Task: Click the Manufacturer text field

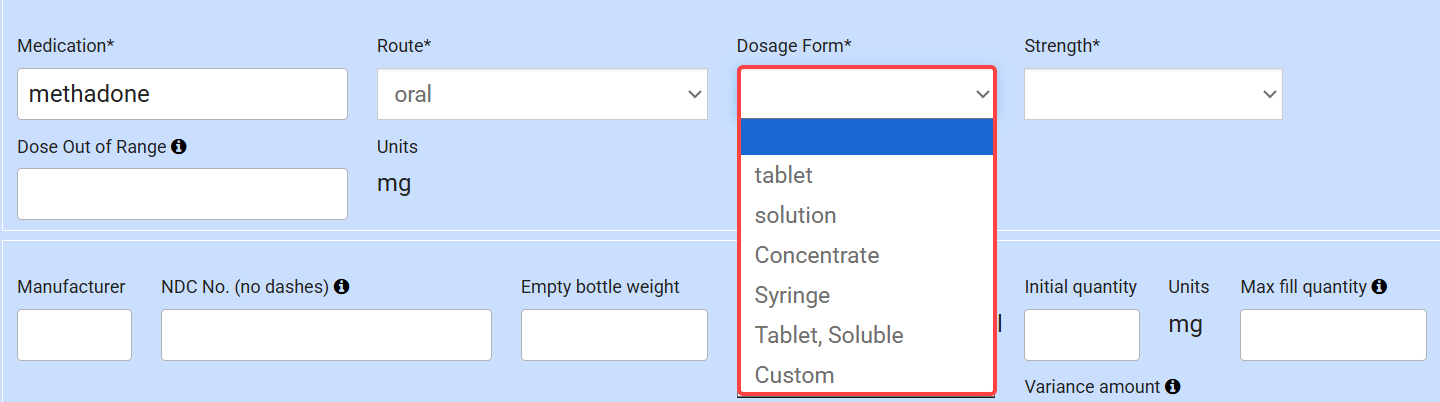Action: point(74,335)
